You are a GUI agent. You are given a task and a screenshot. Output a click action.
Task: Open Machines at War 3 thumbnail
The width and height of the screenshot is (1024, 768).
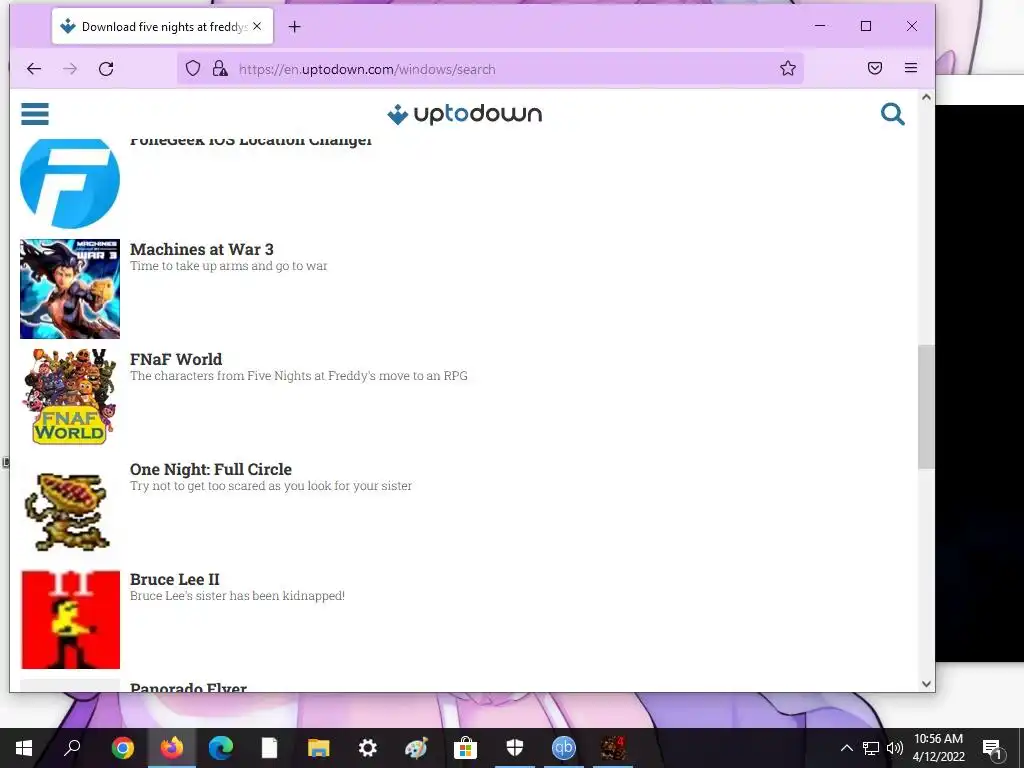[70, 289]
